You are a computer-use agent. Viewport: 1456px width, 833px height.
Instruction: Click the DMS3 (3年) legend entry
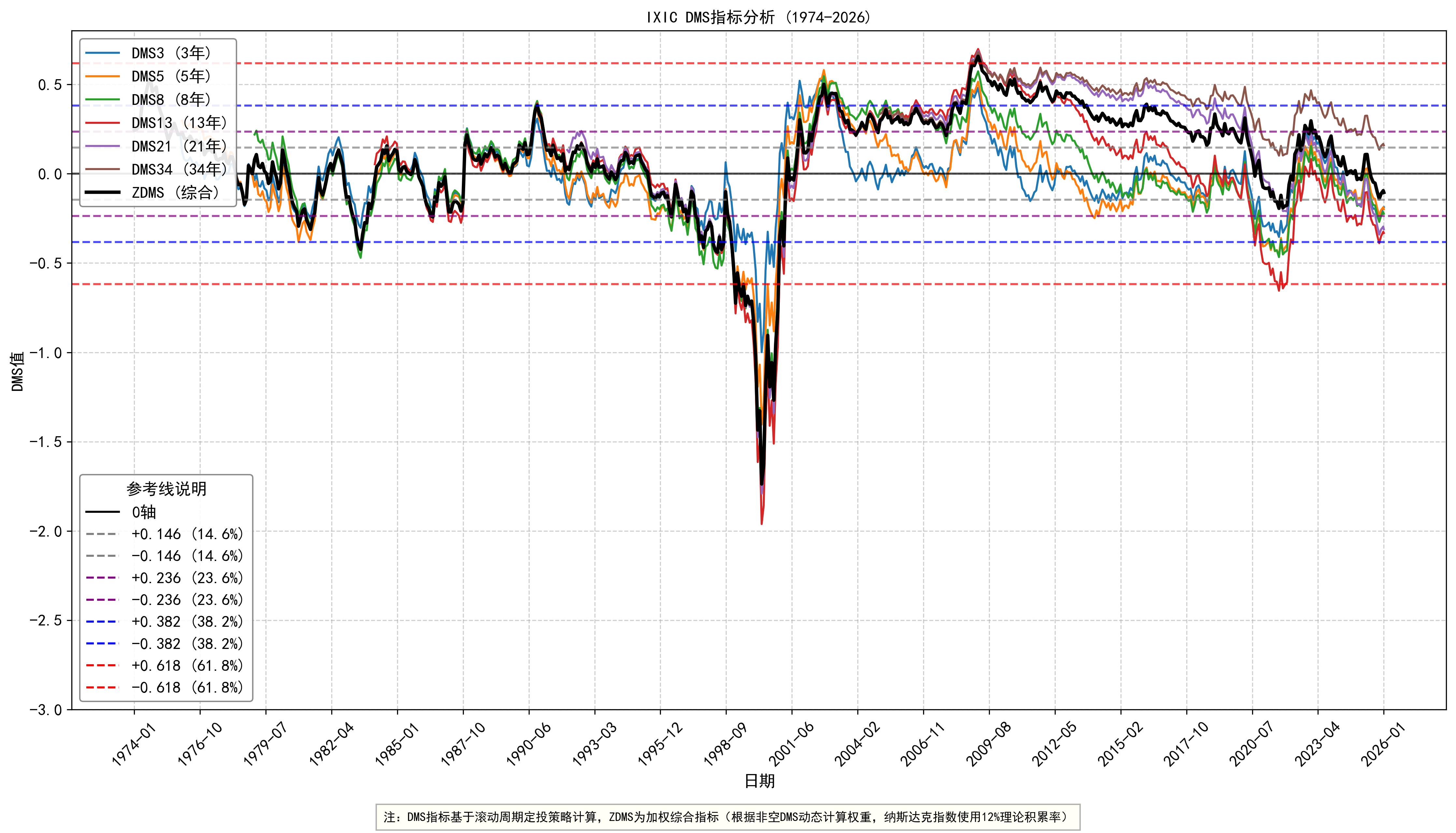pyautogui.click(x=172, y=53)
